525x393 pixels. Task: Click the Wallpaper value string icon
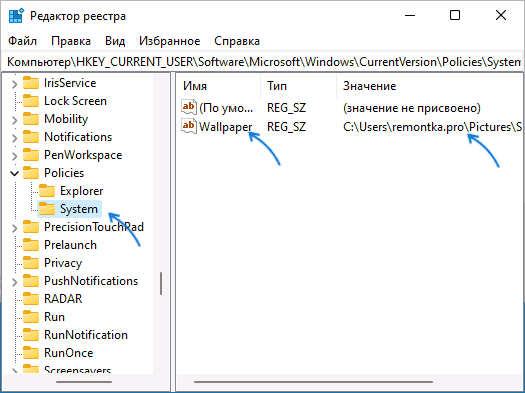(189, 126)
